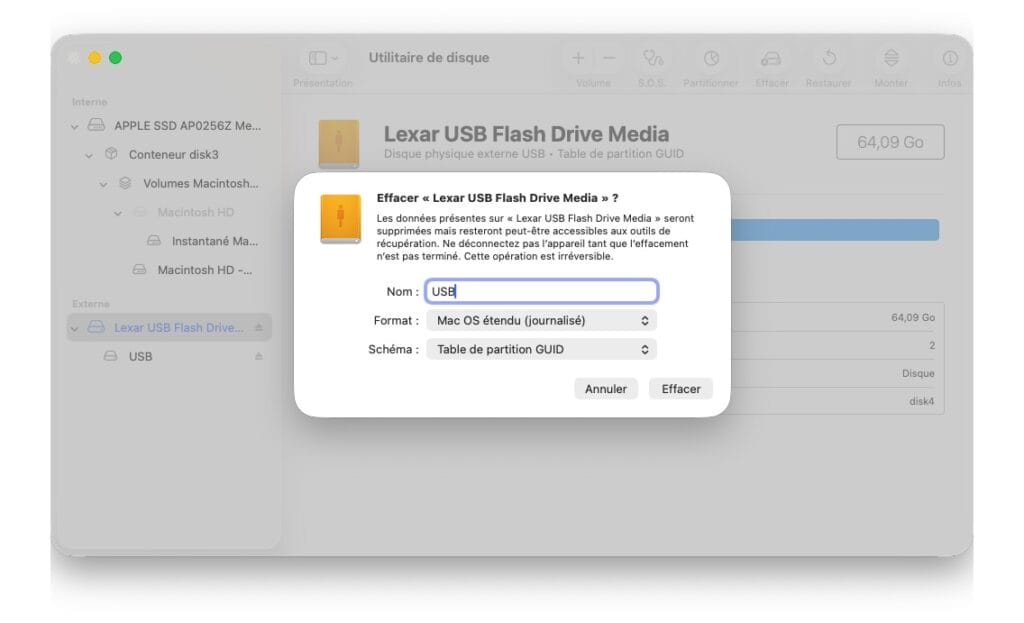Click the Lexar USB Flash Drive Media heading
1024x623 pixels.
coord(526,134)
